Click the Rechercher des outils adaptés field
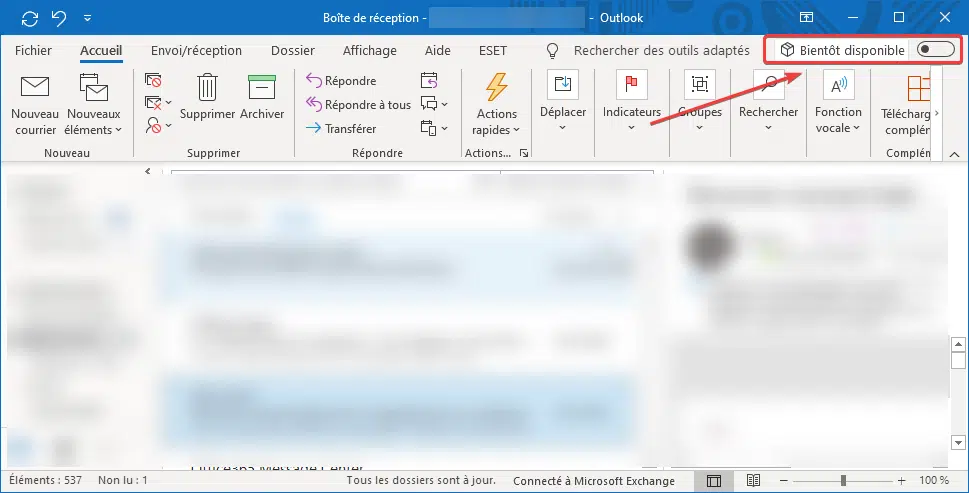969x493 pixels. tap(661, 51)
